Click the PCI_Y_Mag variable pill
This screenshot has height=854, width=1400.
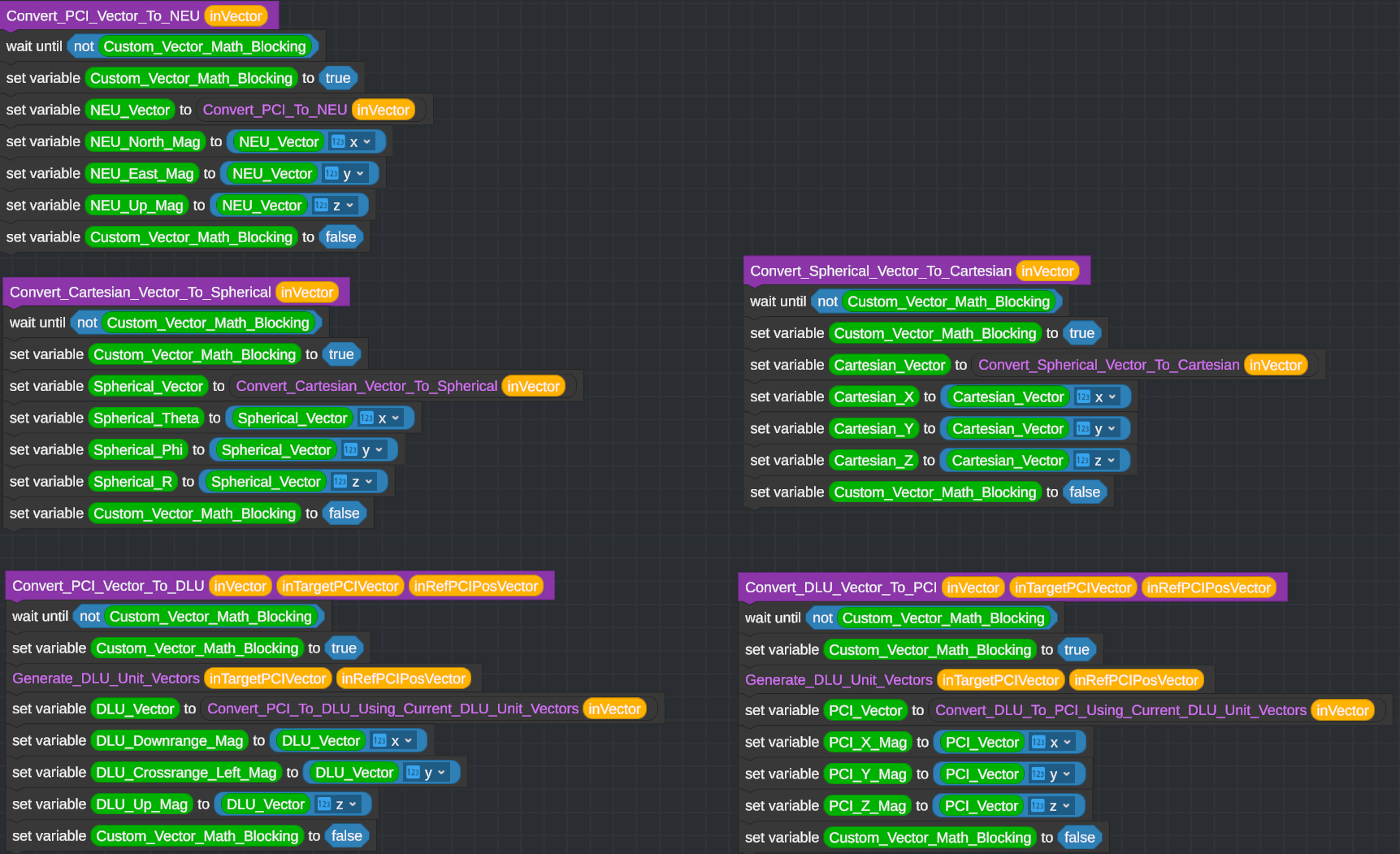(868, 774)
